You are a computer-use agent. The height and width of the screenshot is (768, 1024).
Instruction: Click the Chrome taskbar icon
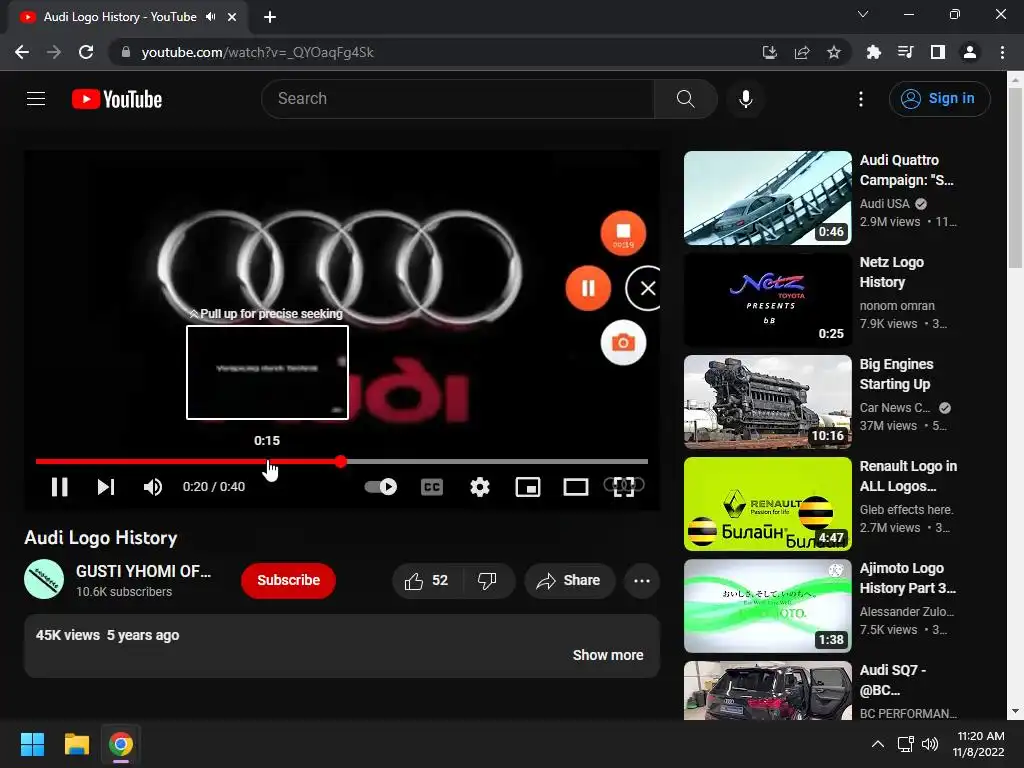tap(121, 744)
